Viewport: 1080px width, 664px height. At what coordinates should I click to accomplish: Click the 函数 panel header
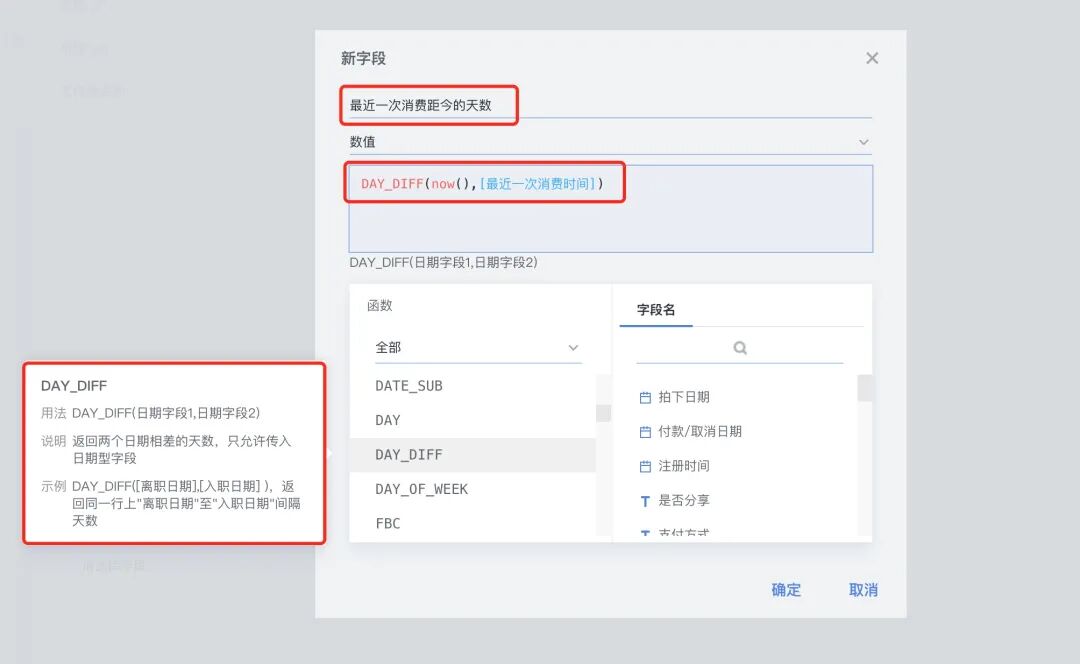379,304
